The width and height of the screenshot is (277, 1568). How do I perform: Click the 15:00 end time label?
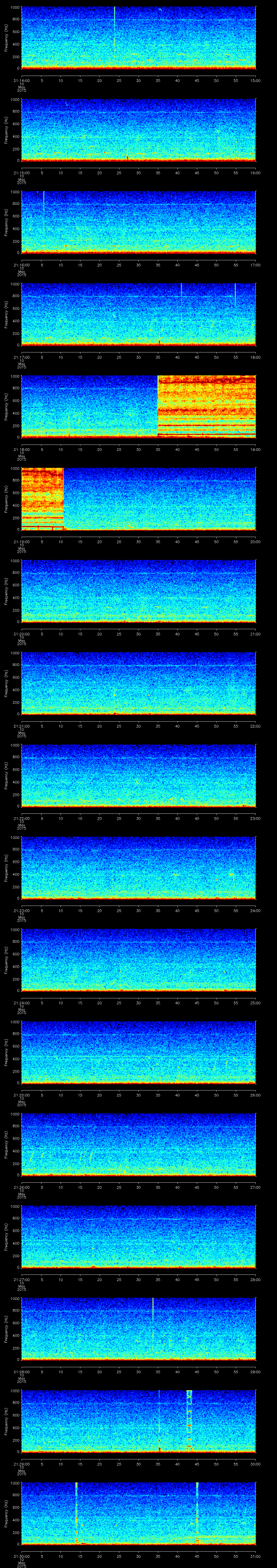click(x=256, y=80)
